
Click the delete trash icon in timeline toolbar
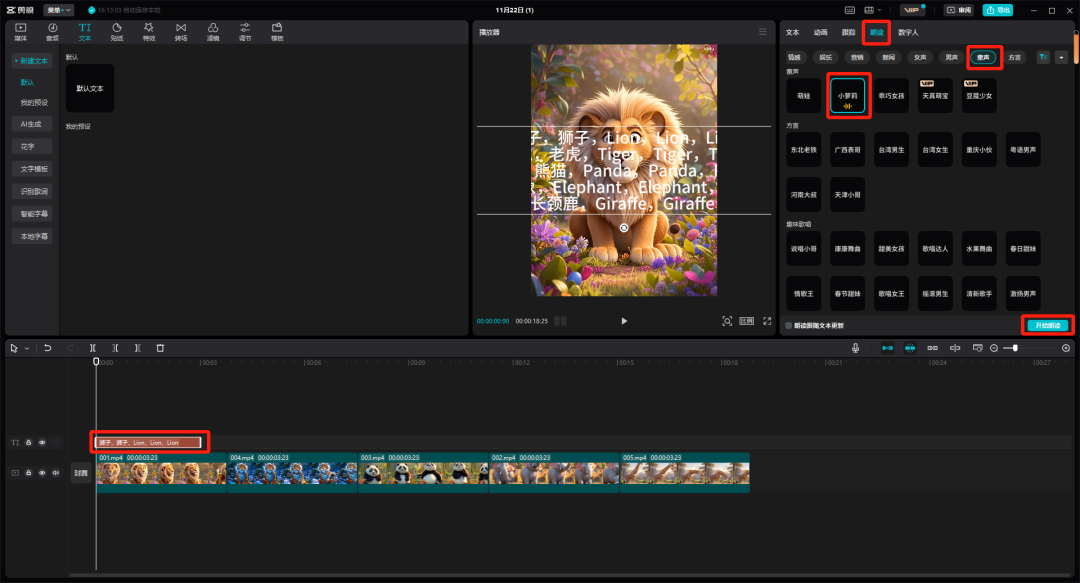pyautogui.click(x=160, y=348)
